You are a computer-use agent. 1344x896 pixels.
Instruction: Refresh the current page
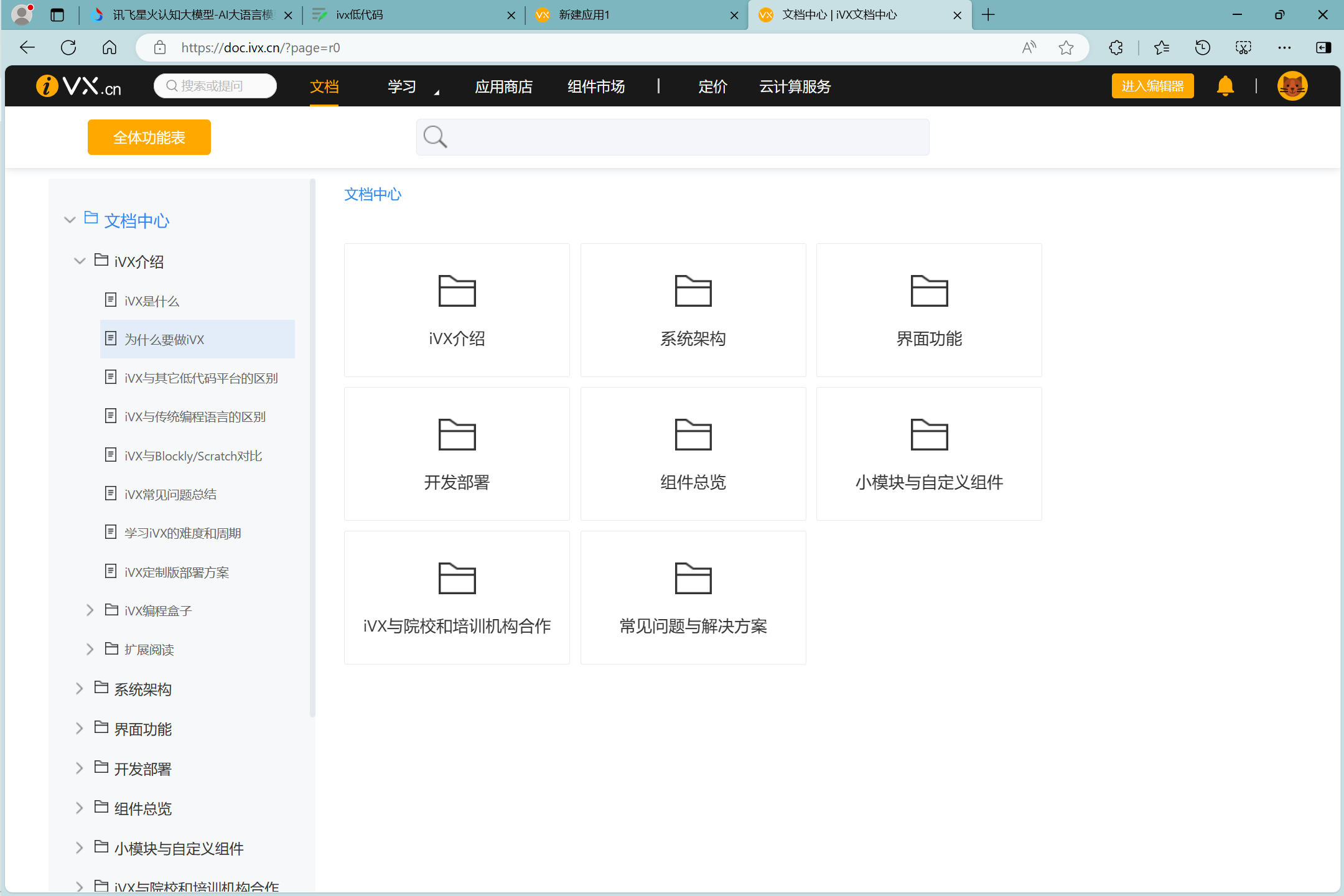click(x=68, y=47)
